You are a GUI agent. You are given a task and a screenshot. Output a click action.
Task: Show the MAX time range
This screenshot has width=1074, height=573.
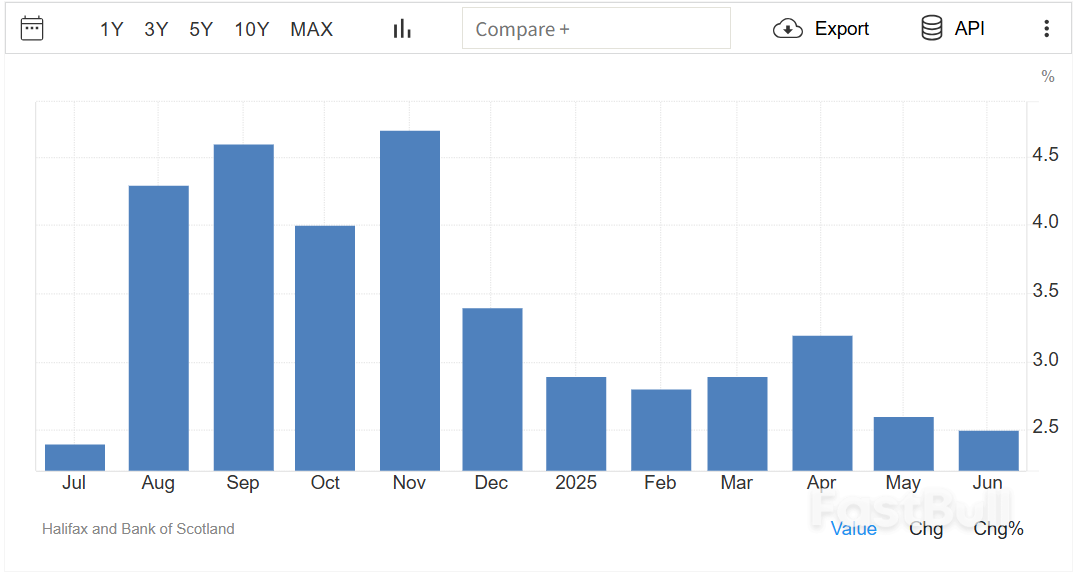311,29
